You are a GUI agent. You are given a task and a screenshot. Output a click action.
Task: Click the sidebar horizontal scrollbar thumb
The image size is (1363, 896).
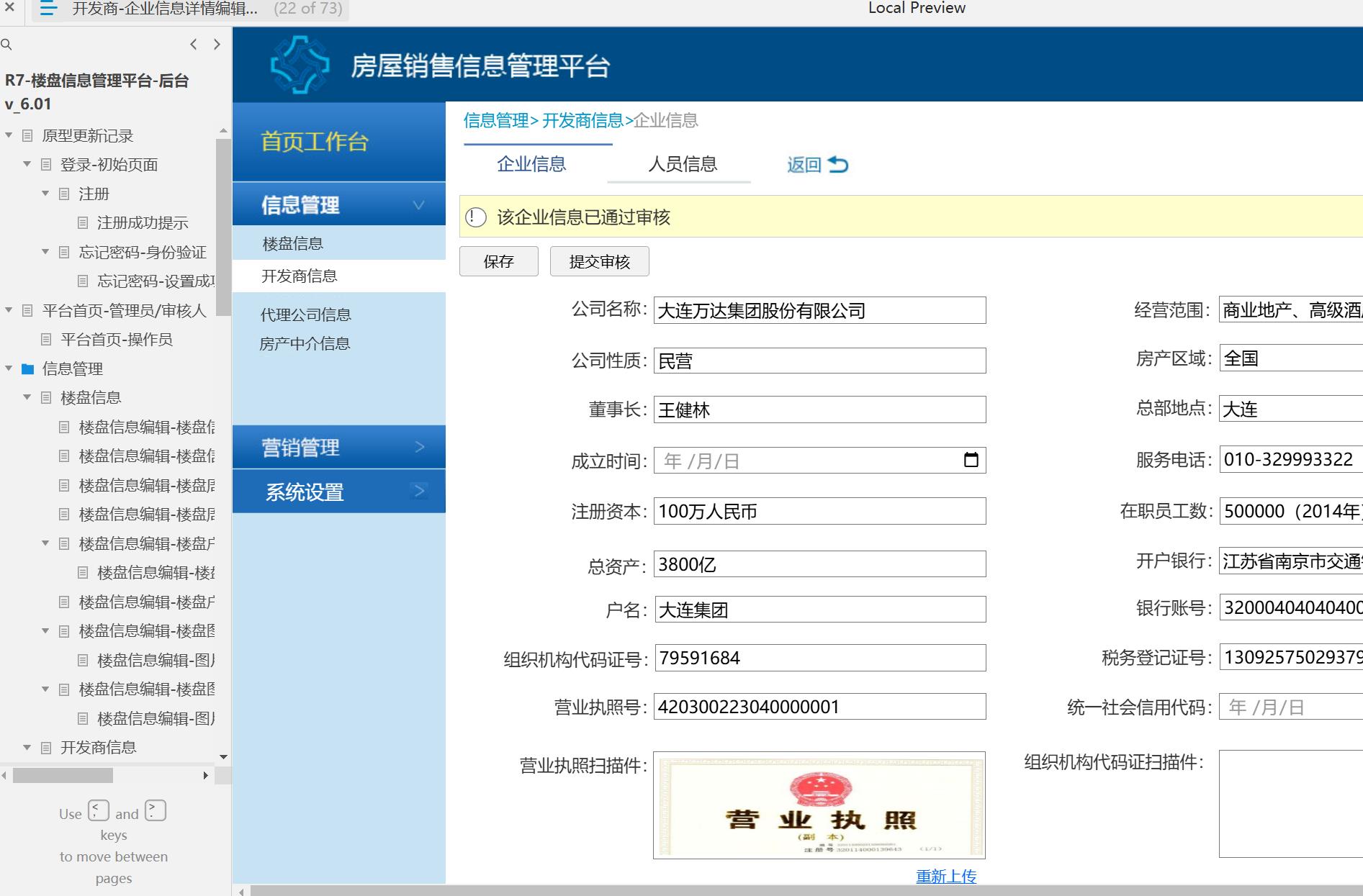click(x=63, y=775)
